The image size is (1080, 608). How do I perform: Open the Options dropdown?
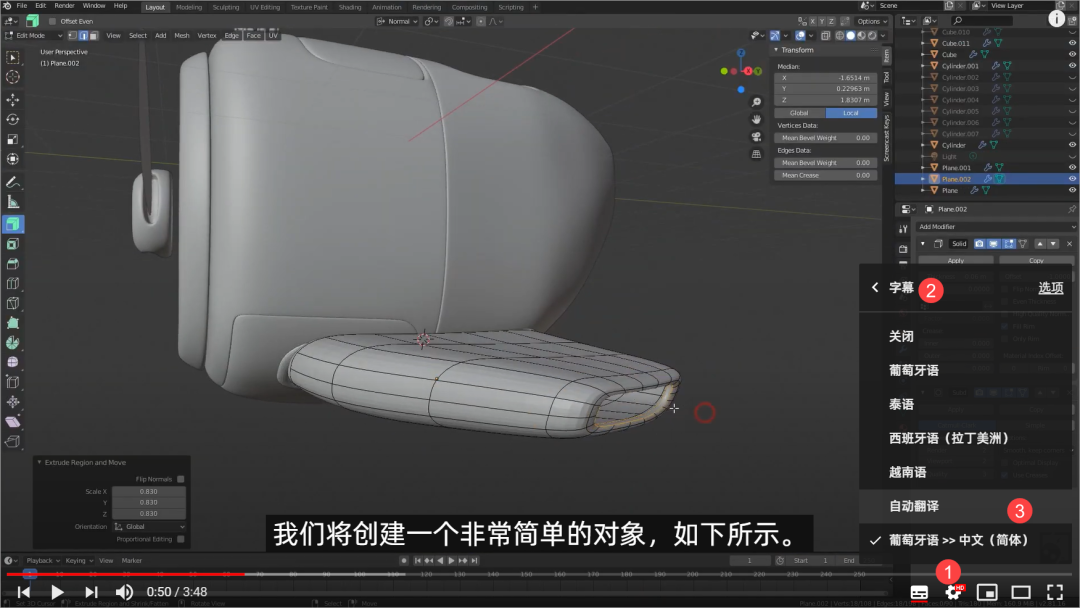(872, 21)
